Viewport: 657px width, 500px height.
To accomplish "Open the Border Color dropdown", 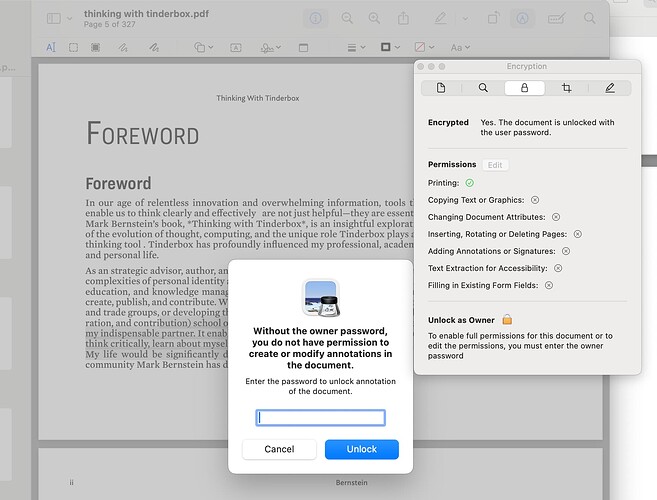I will pos(390,47).
